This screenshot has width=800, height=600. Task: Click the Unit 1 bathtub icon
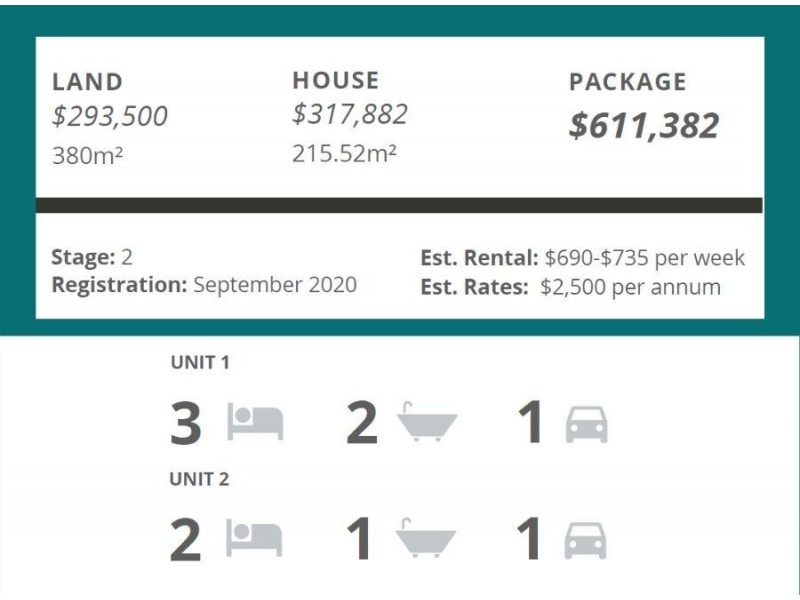pyautogui.click(x=427, y=423)
